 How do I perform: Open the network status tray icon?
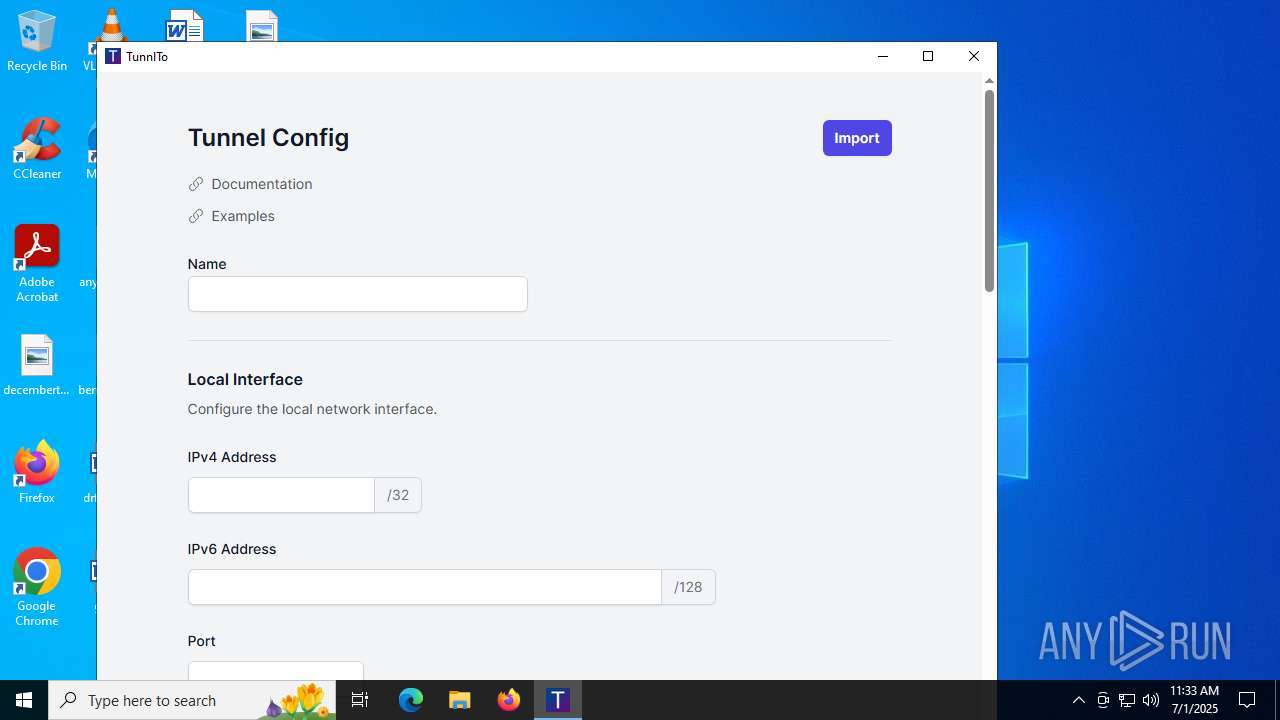pos(1127,700)
